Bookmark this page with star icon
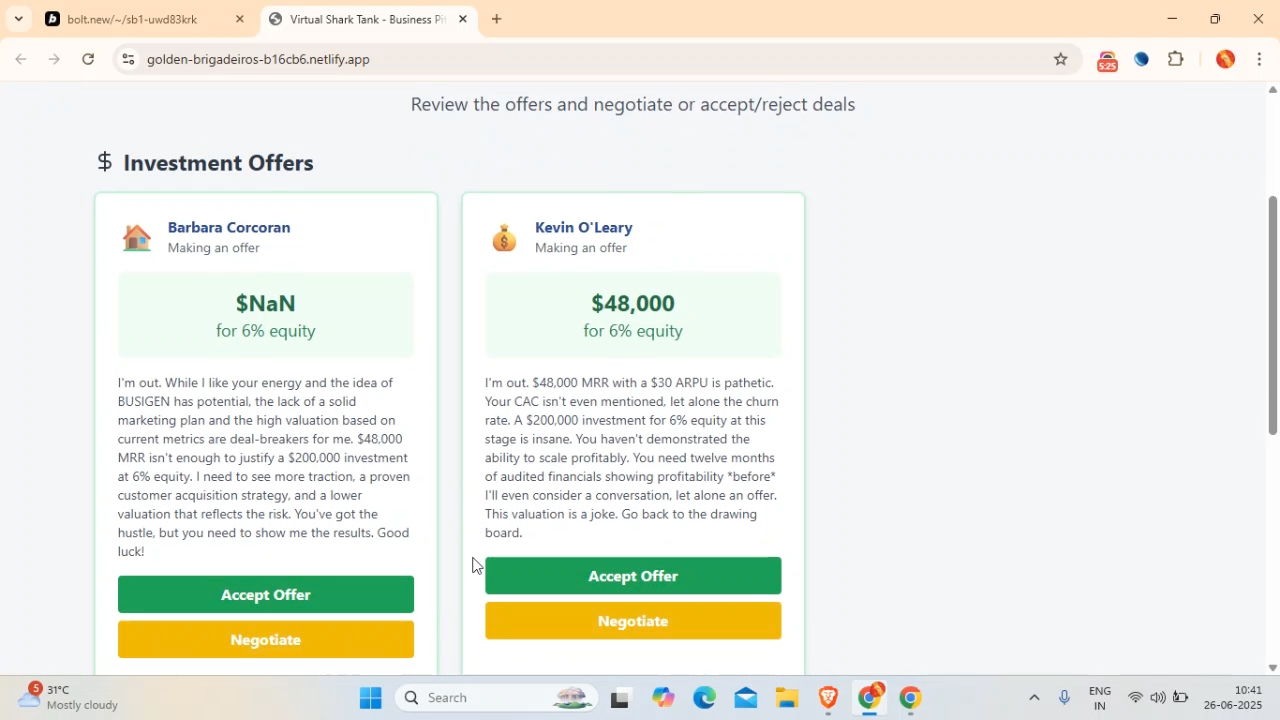Image resolution: width=1280 pixels, height=720 pixels. tap(1061, 60)
